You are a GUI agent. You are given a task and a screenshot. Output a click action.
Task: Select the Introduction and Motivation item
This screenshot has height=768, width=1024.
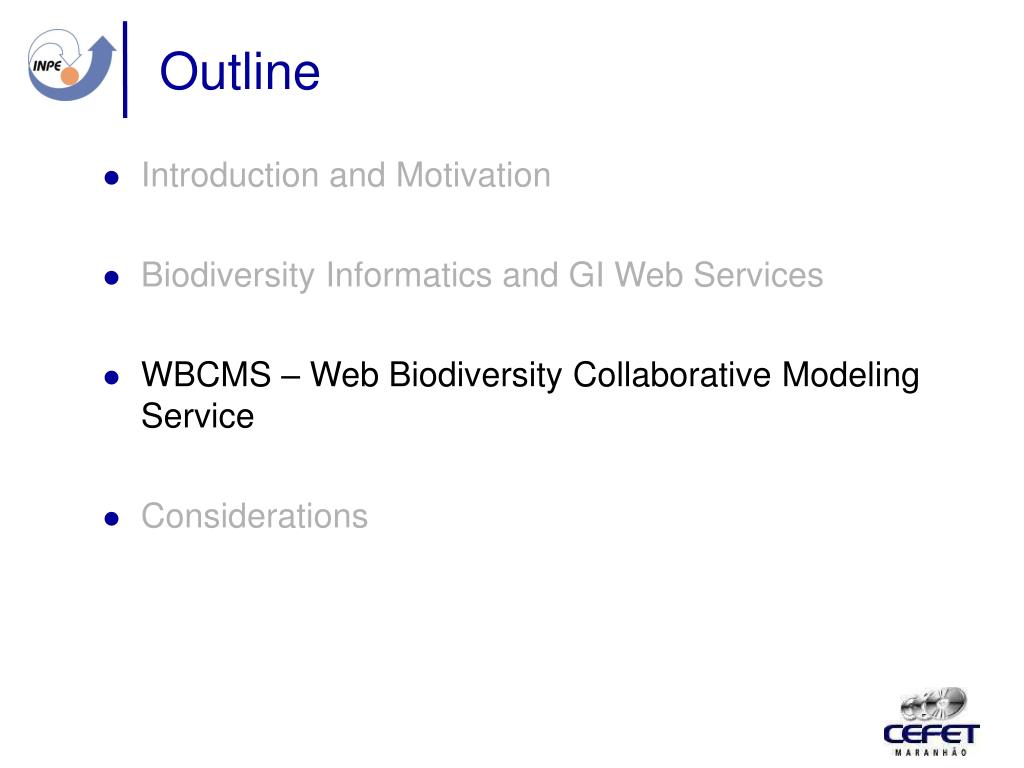pyautogui.click(x=346, y=175)
